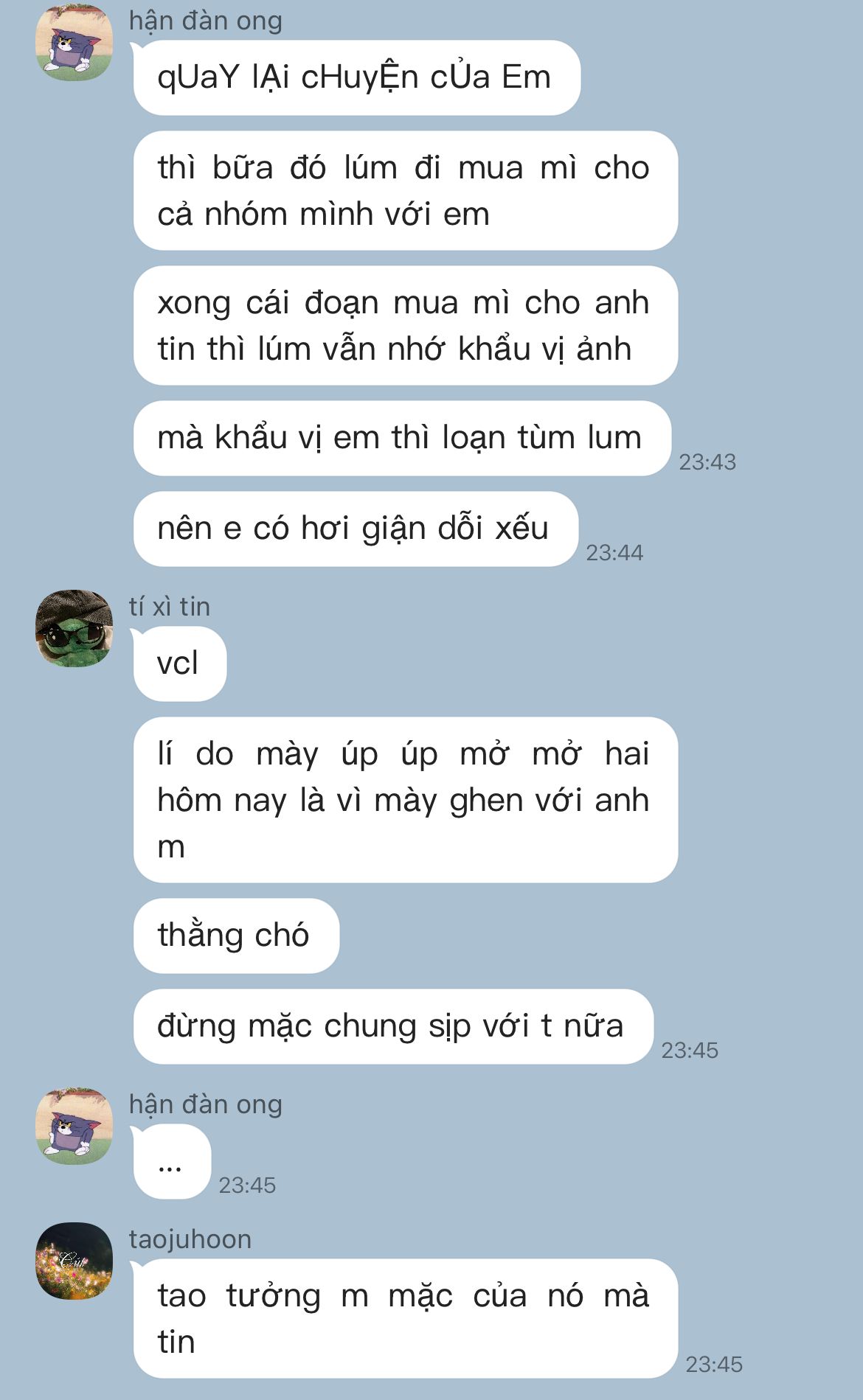Select the 'vcl' message bubble
This screenshot has width=863, height=1400.
(x=180, y=664)
